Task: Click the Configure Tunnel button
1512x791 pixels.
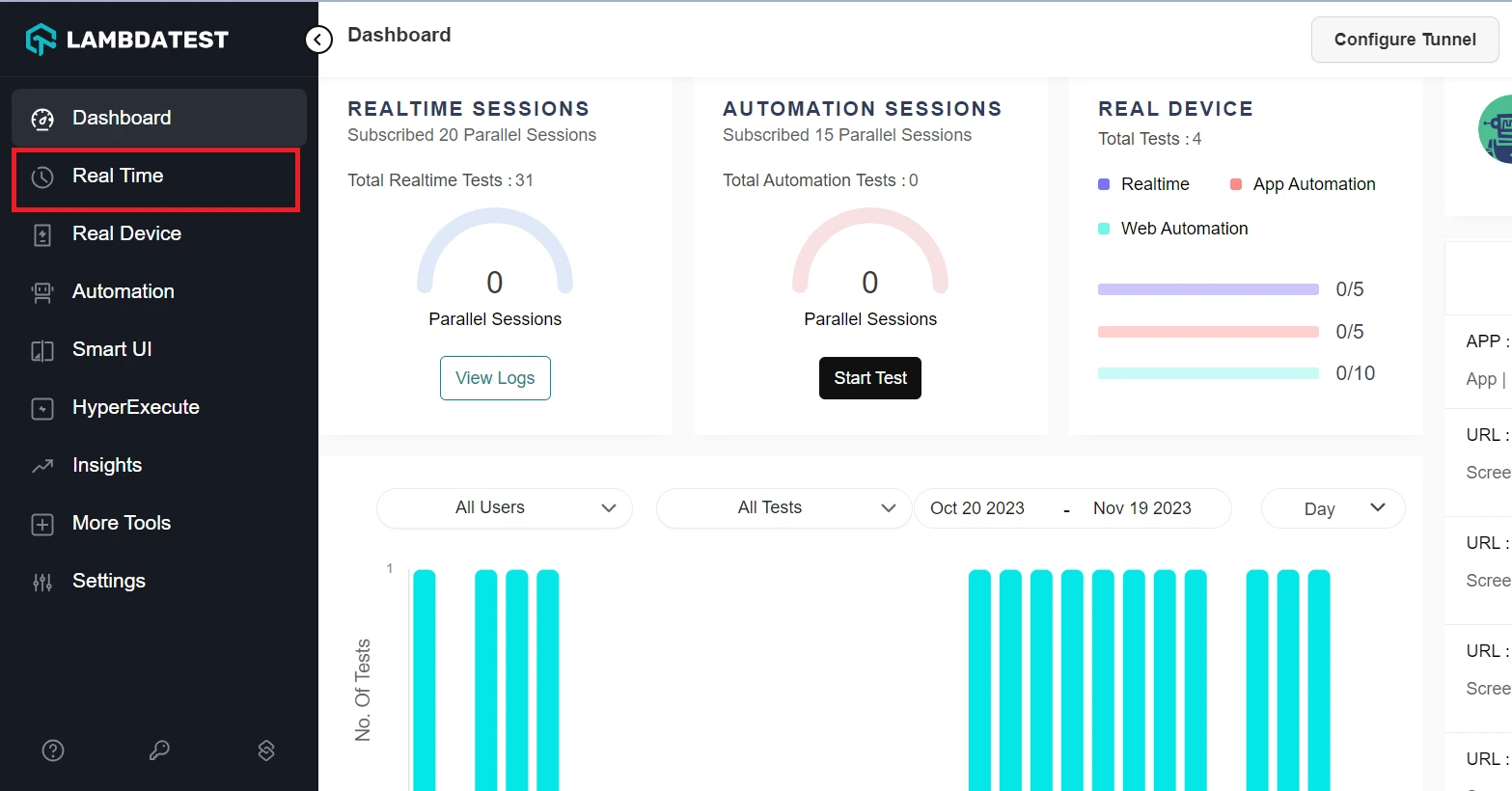Action: (1404, 40)
